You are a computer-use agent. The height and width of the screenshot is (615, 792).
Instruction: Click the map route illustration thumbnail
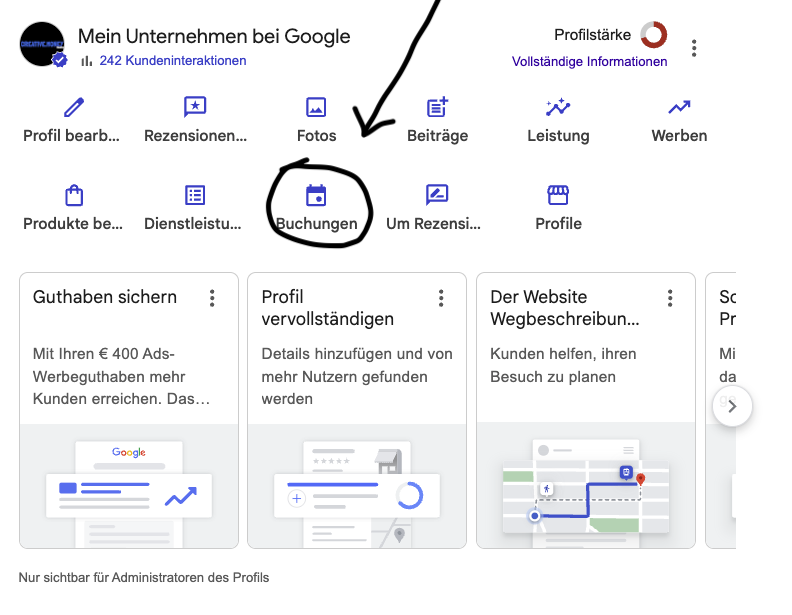[586, 485]
